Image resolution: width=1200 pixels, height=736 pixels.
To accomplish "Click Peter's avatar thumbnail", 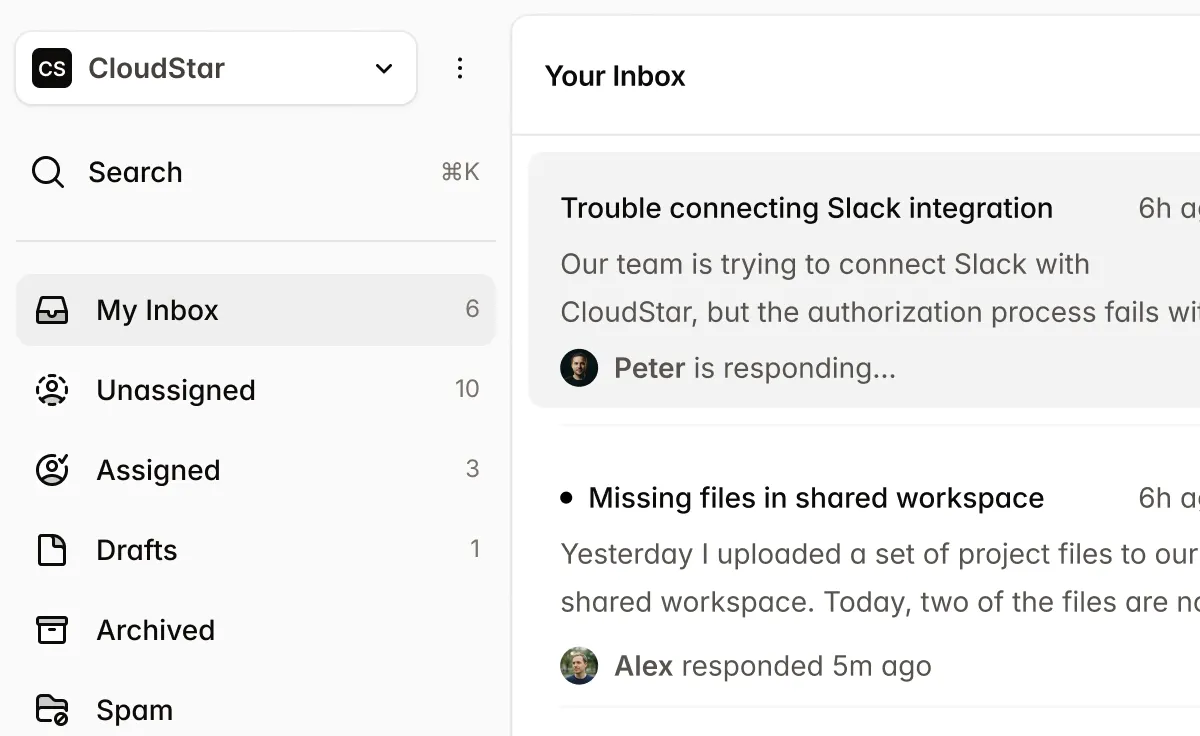I will pyautogui.click(x=579, y=368).
